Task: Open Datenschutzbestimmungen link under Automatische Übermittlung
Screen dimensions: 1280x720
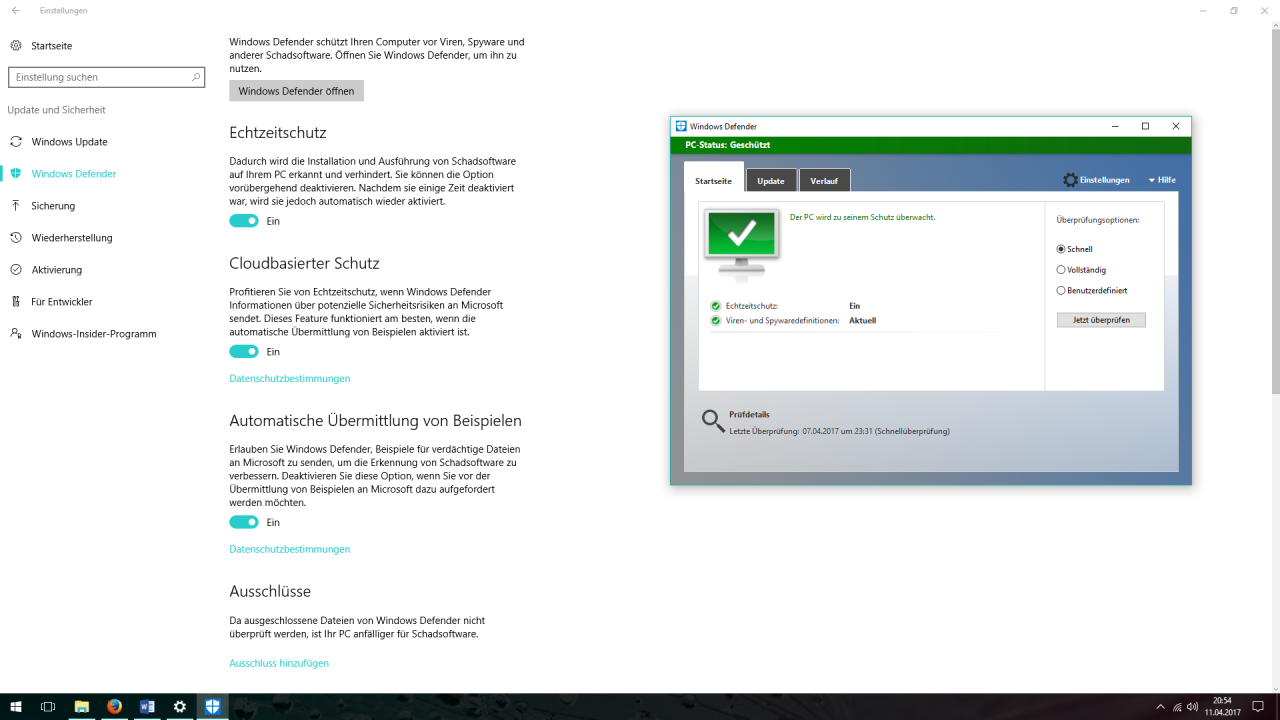Action: pyautogui.click(x=290, y=549)
